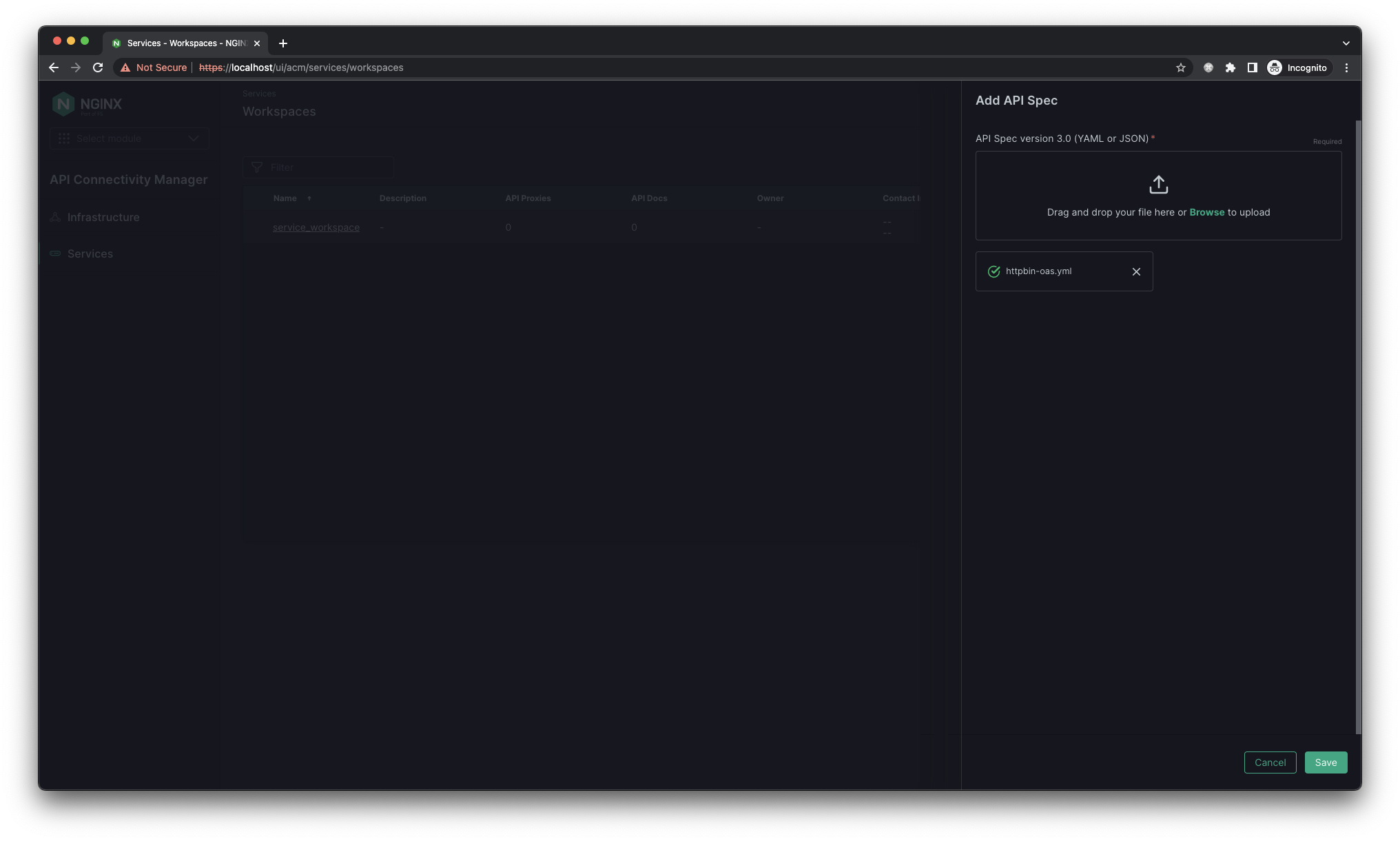Open the Chrome three-dot menu
This screenshot has width=1400, height=841.
tap(1346, 68)
